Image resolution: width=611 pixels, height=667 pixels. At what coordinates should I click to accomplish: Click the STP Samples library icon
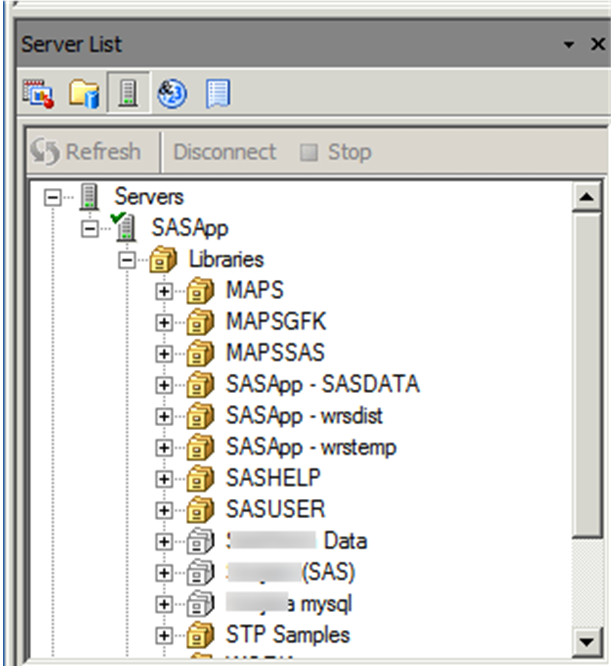200,635
